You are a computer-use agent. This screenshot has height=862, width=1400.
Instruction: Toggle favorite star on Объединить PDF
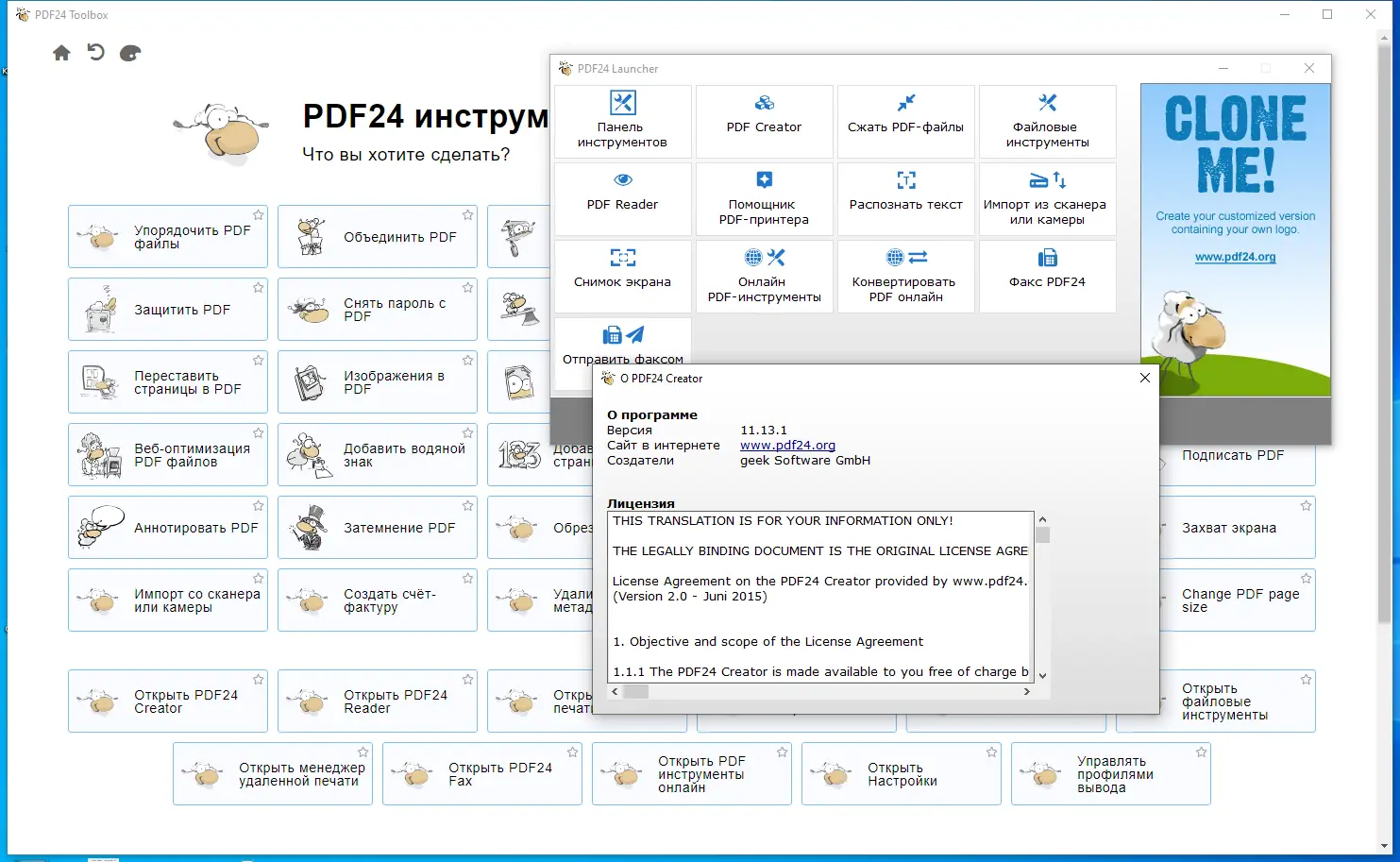tap(467, 215)
